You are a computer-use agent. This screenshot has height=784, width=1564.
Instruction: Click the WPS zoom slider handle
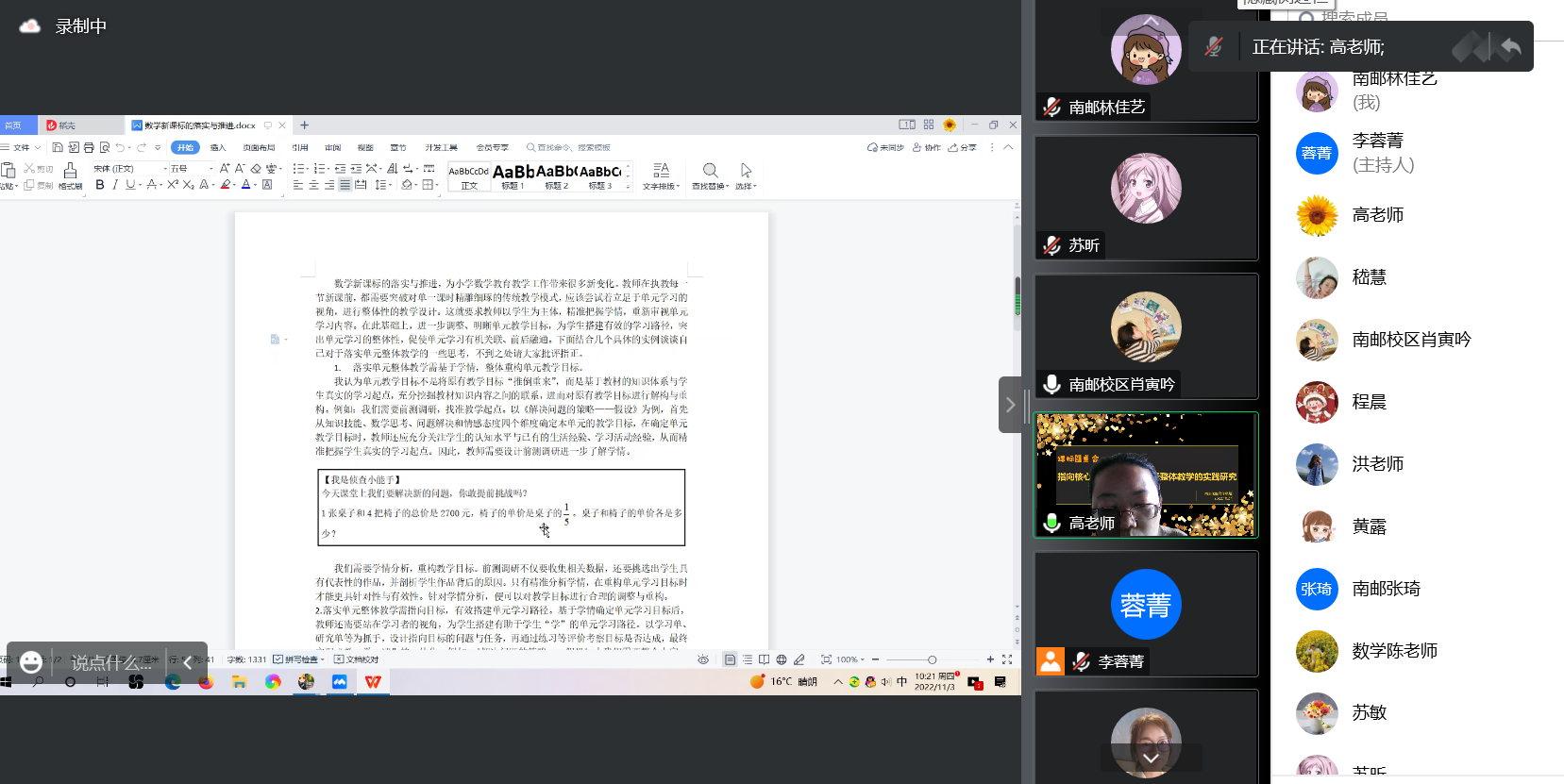point(932,659)
